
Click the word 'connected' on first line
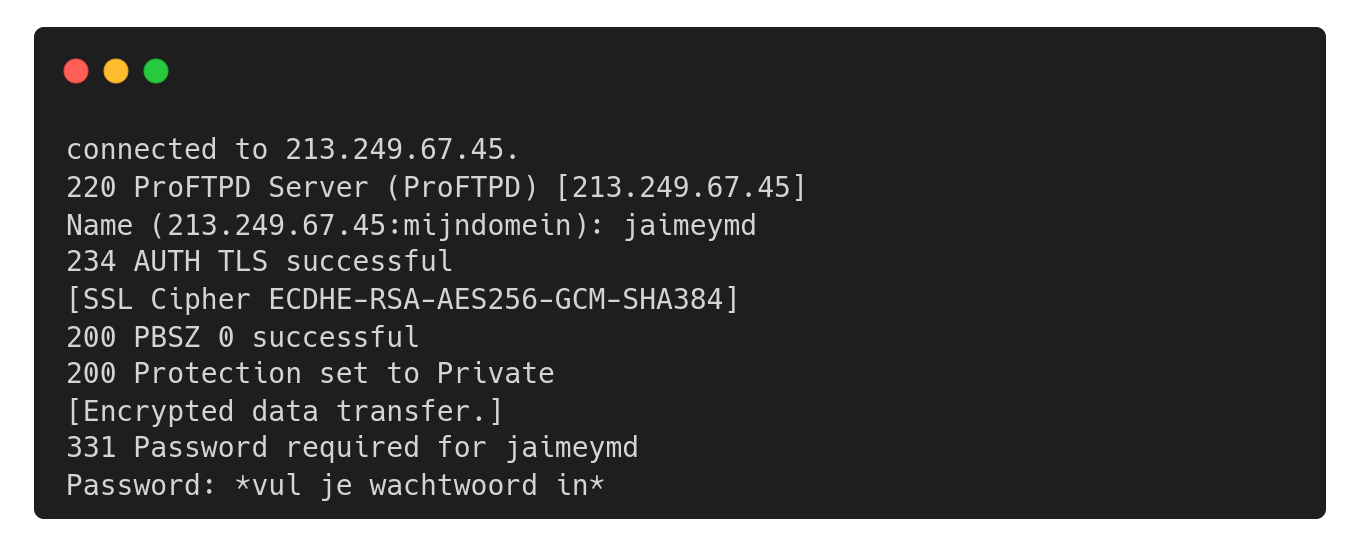point(141,150)
